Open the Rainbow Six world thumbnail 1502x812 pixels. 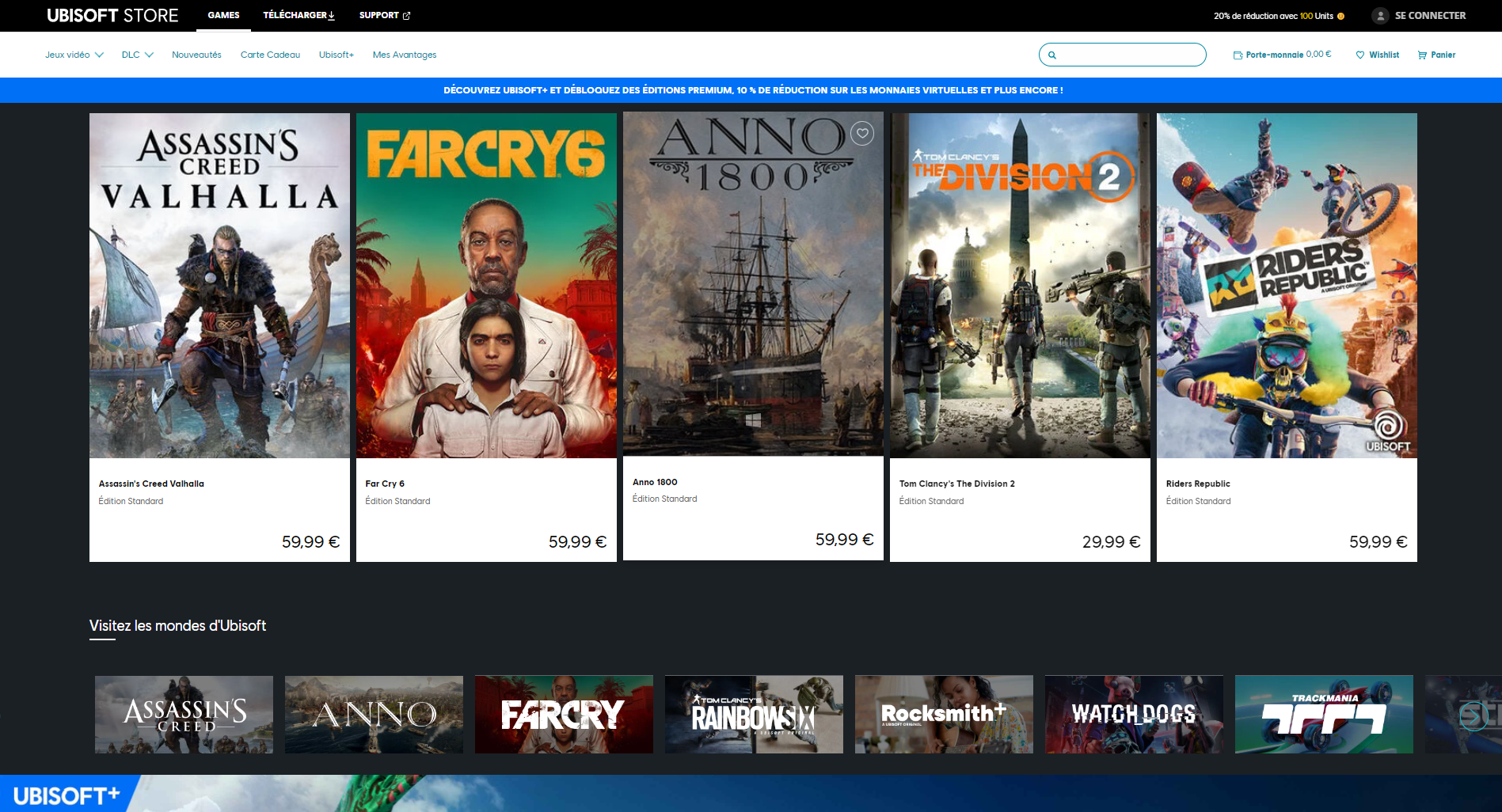coord(754,714)
